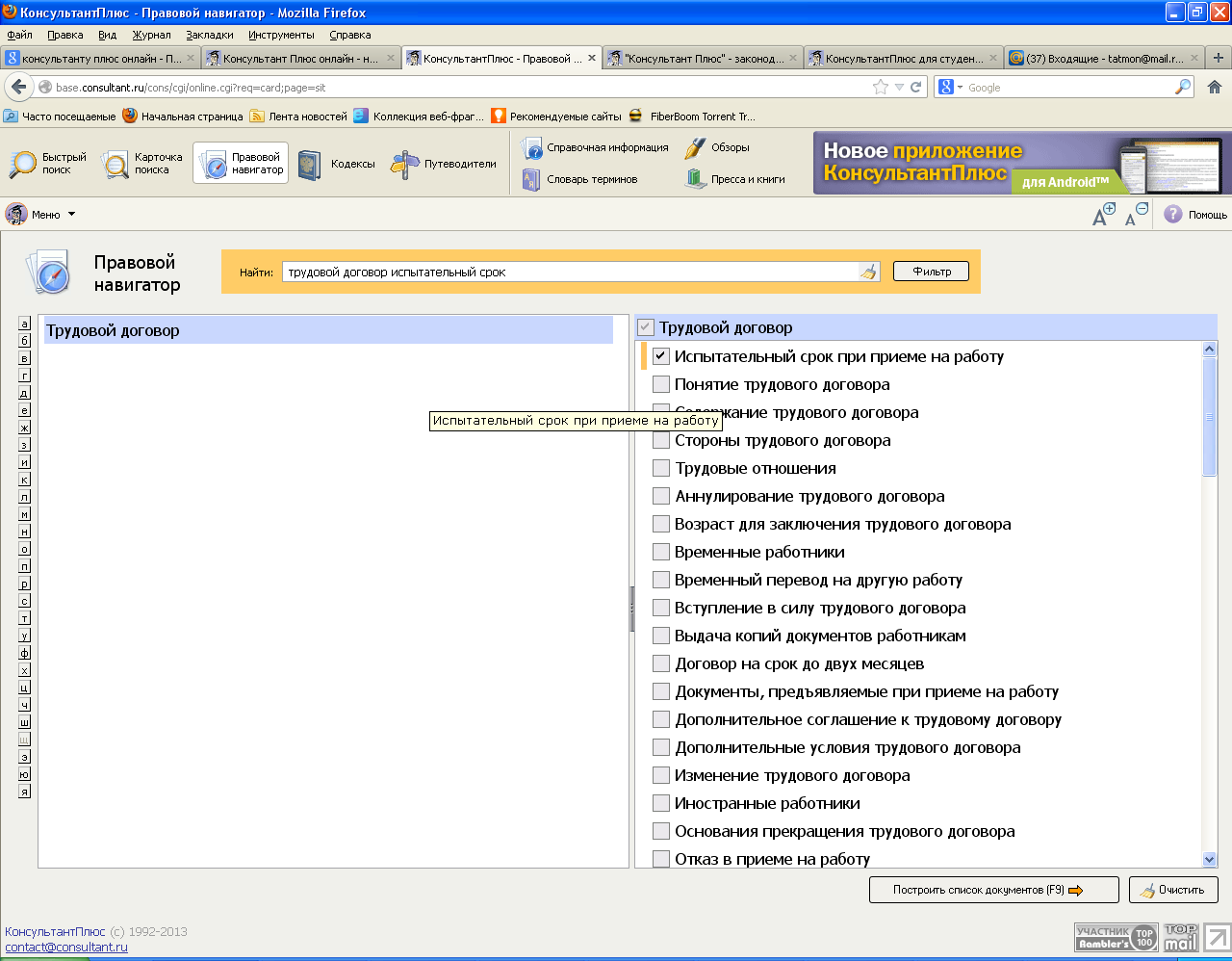Image resolution: width=1232 pixels, height=961 pixels.
Task: Open contact@consultant.ru email link
Action: point(66,947)
